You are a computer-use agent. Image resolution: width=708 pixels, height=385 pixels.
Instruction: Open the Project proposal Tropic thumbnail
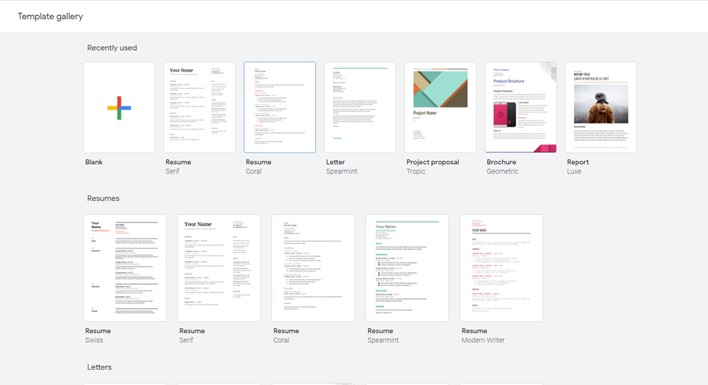tap(441, 107)
